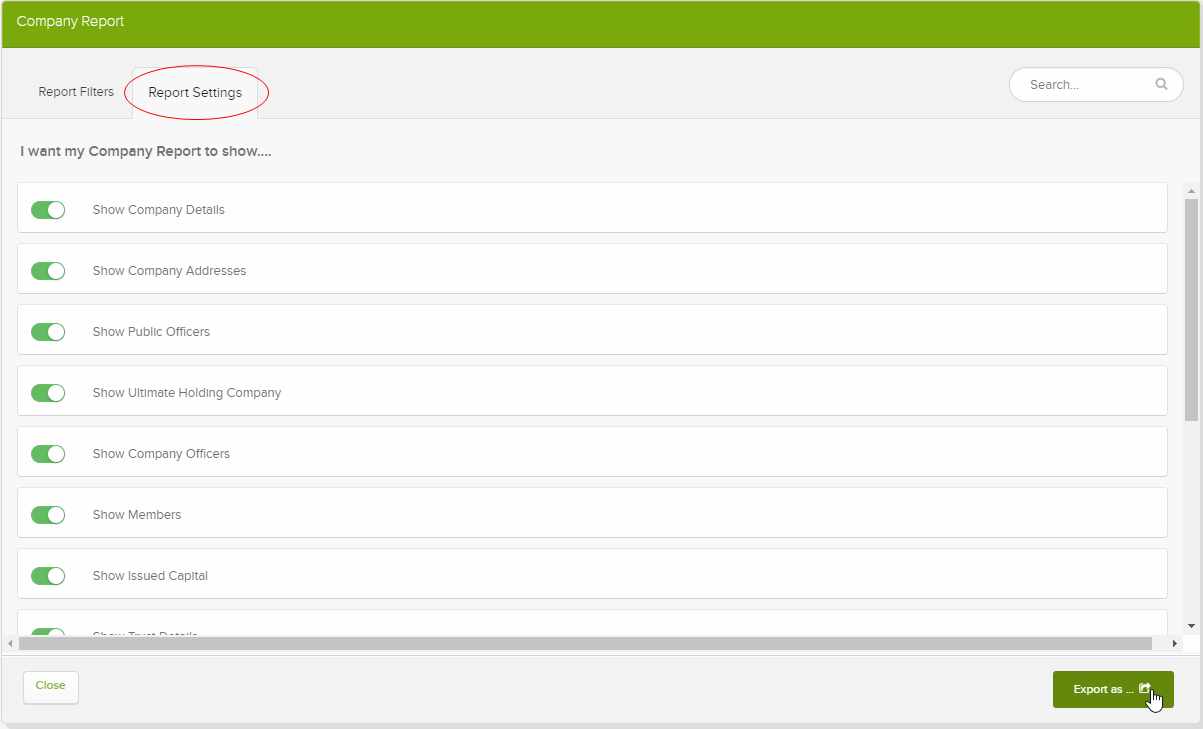Click the Show Members label
Screen dimensions: 1203x729
(x=137, y=515)
